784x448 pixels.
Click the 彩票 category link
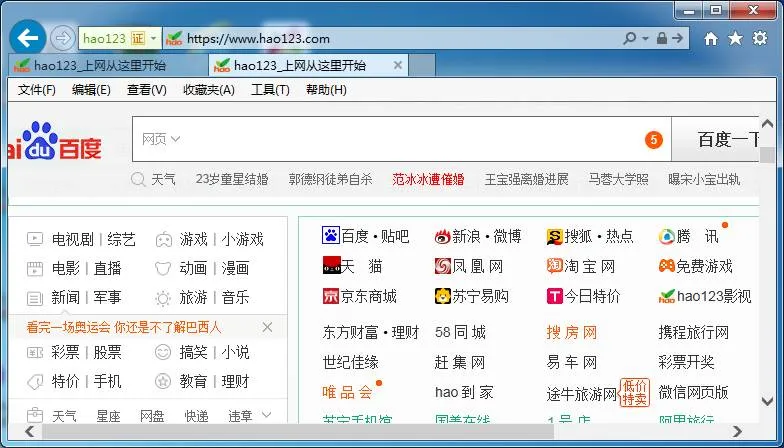pyautogui.click(x=66, y=352)
